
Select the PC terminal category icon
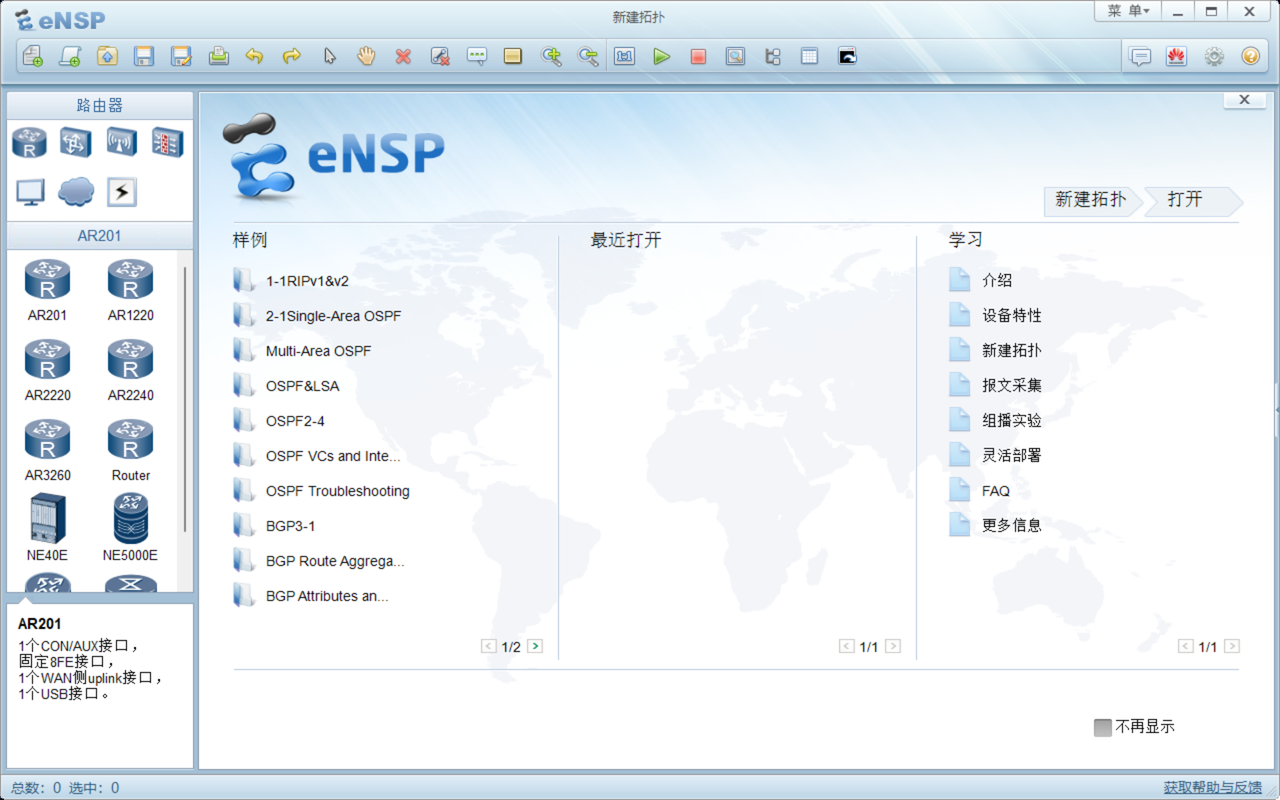(30, 192)
